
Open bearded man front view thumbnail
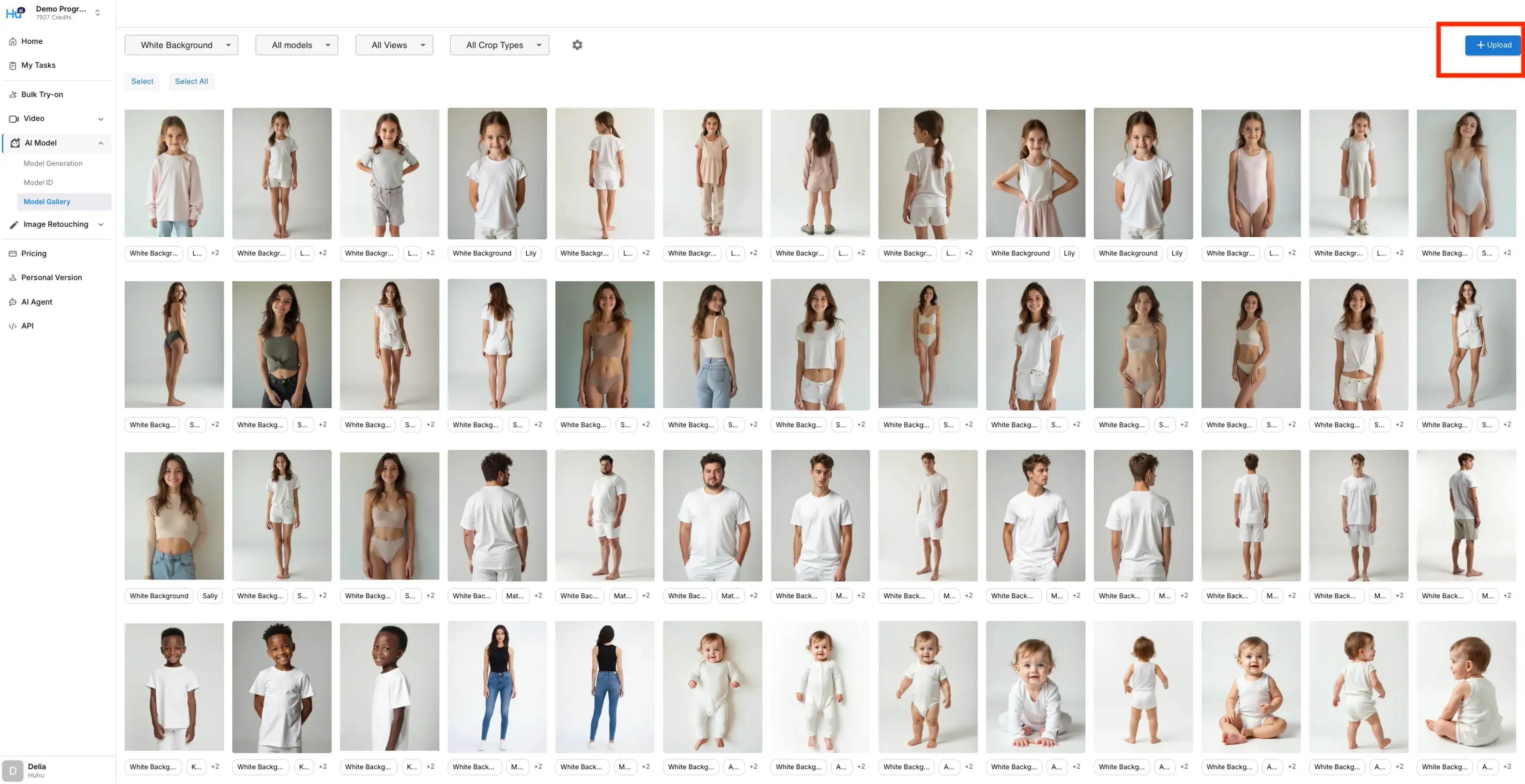coord(713,516)
